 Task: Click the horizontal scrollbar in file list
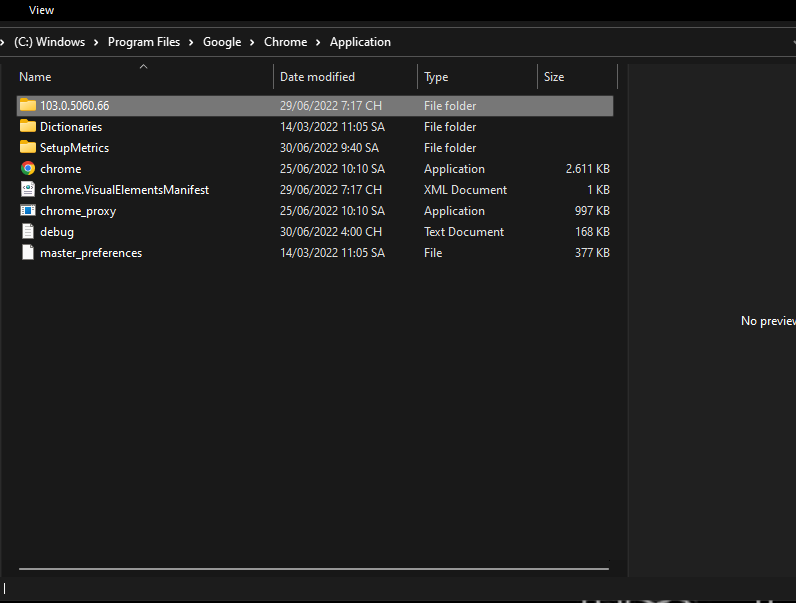[313, 569]
